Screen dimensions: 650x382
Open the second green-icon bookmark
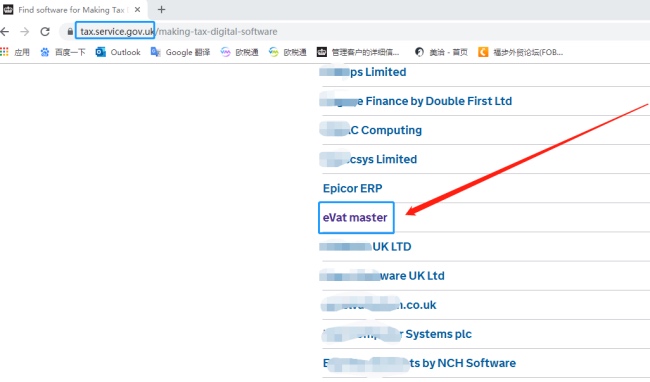[x=288, y=52]
